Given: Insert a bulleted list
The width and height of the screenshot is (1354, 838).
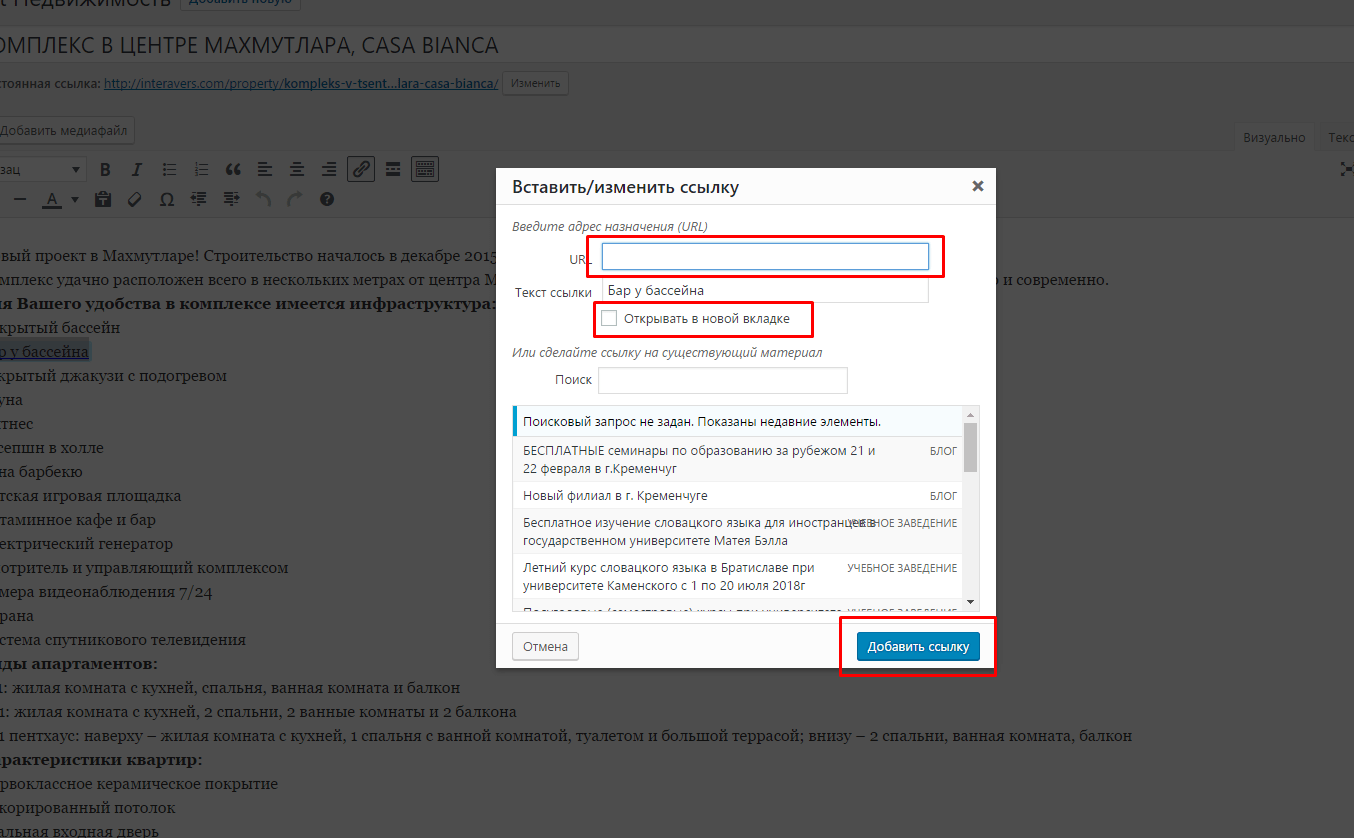Looking at the screenshot, I should click(x=169, y=169).
